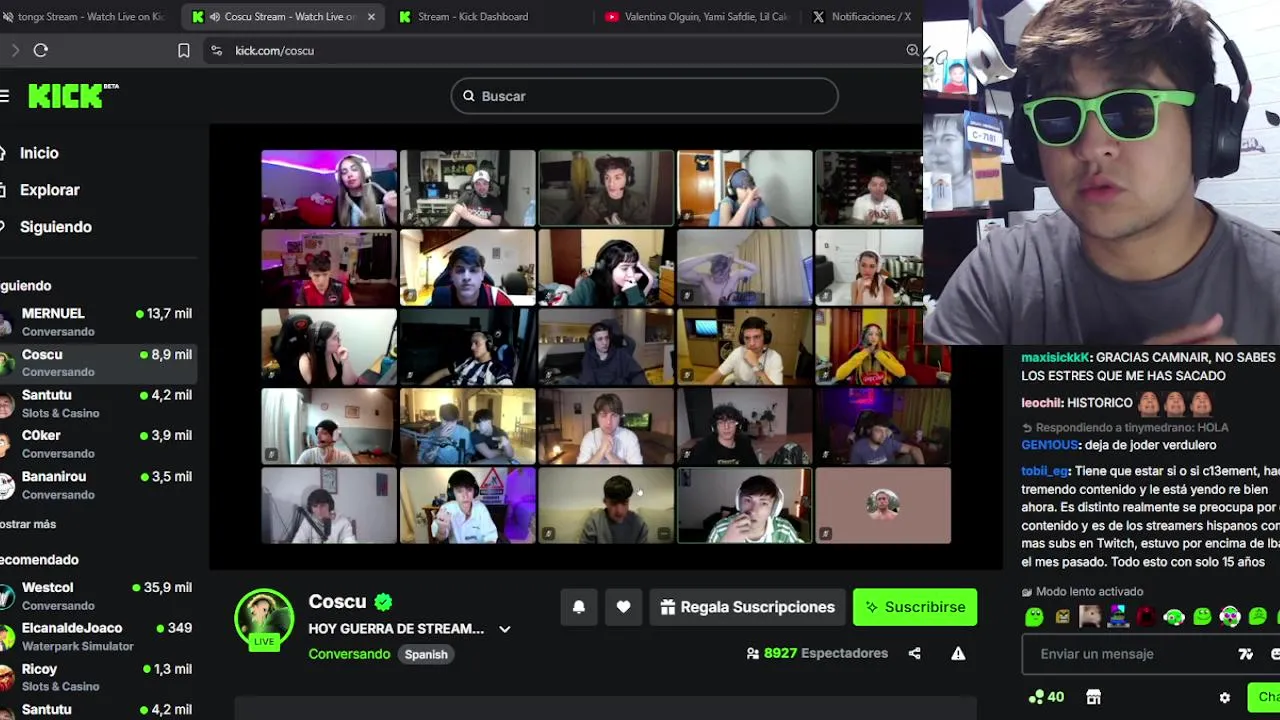Mute audio icon on Coscu Stream tab
The height and width of the screenshot is (720, 1280).
tap(214, 17)
